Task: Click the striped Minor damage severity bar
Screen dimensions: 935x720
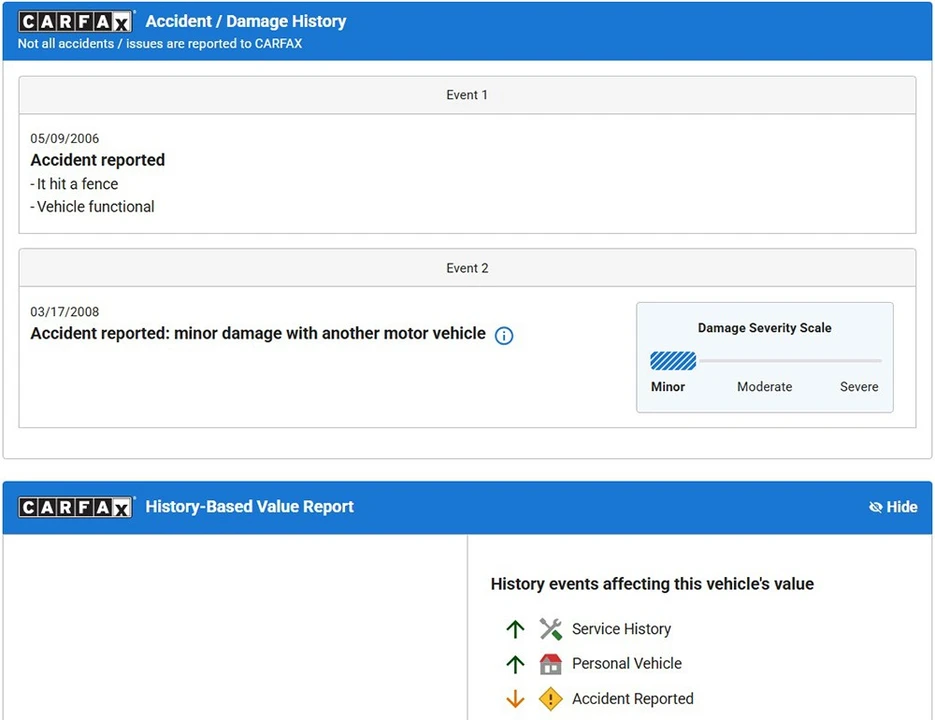Action: click(673, 361)
